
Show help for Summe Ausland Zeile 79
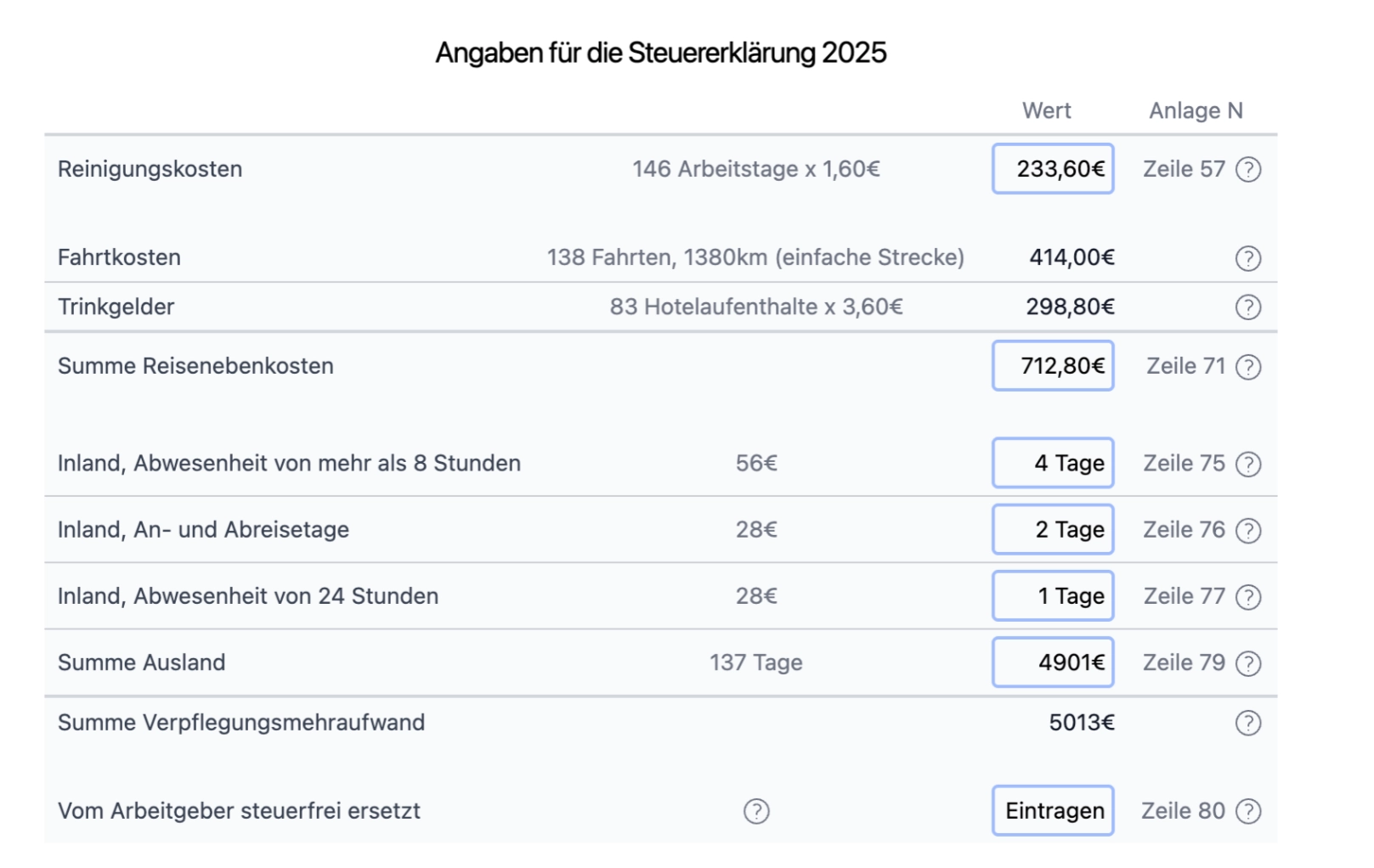coord(1249,662)
